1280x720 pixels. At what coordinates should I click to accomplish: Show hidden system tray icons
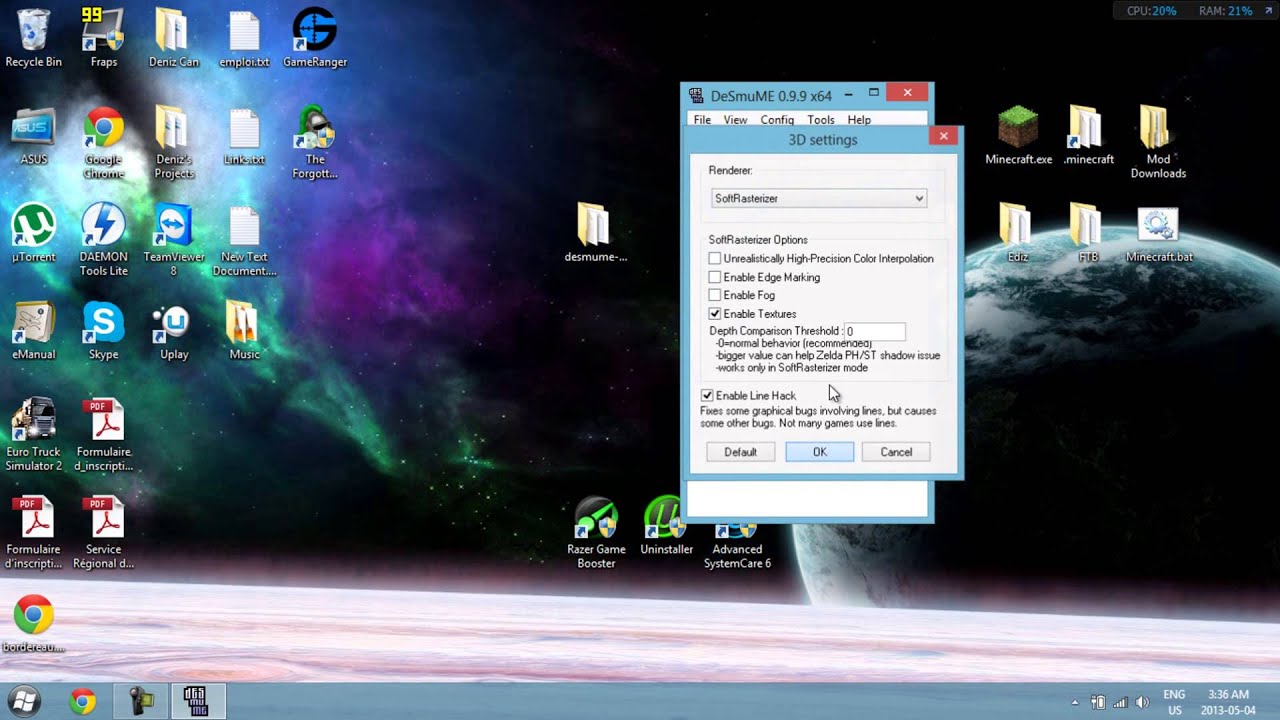point(1075,702)
